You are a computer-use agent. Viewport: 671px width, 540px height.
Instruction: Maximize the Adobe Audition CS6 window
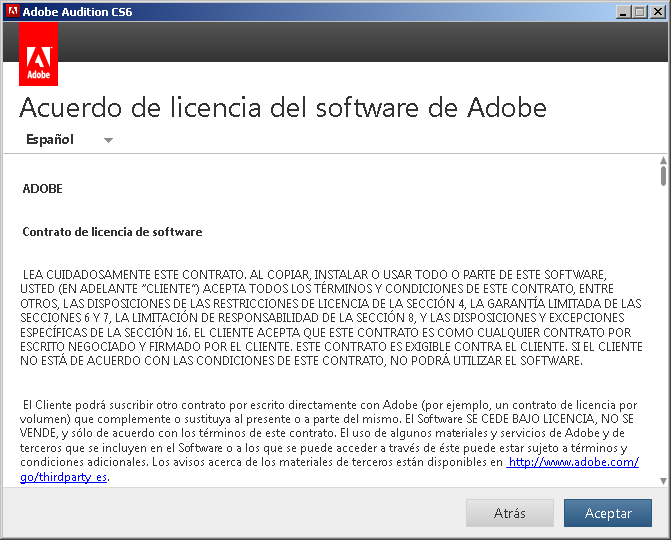click(x=640, y=12)
